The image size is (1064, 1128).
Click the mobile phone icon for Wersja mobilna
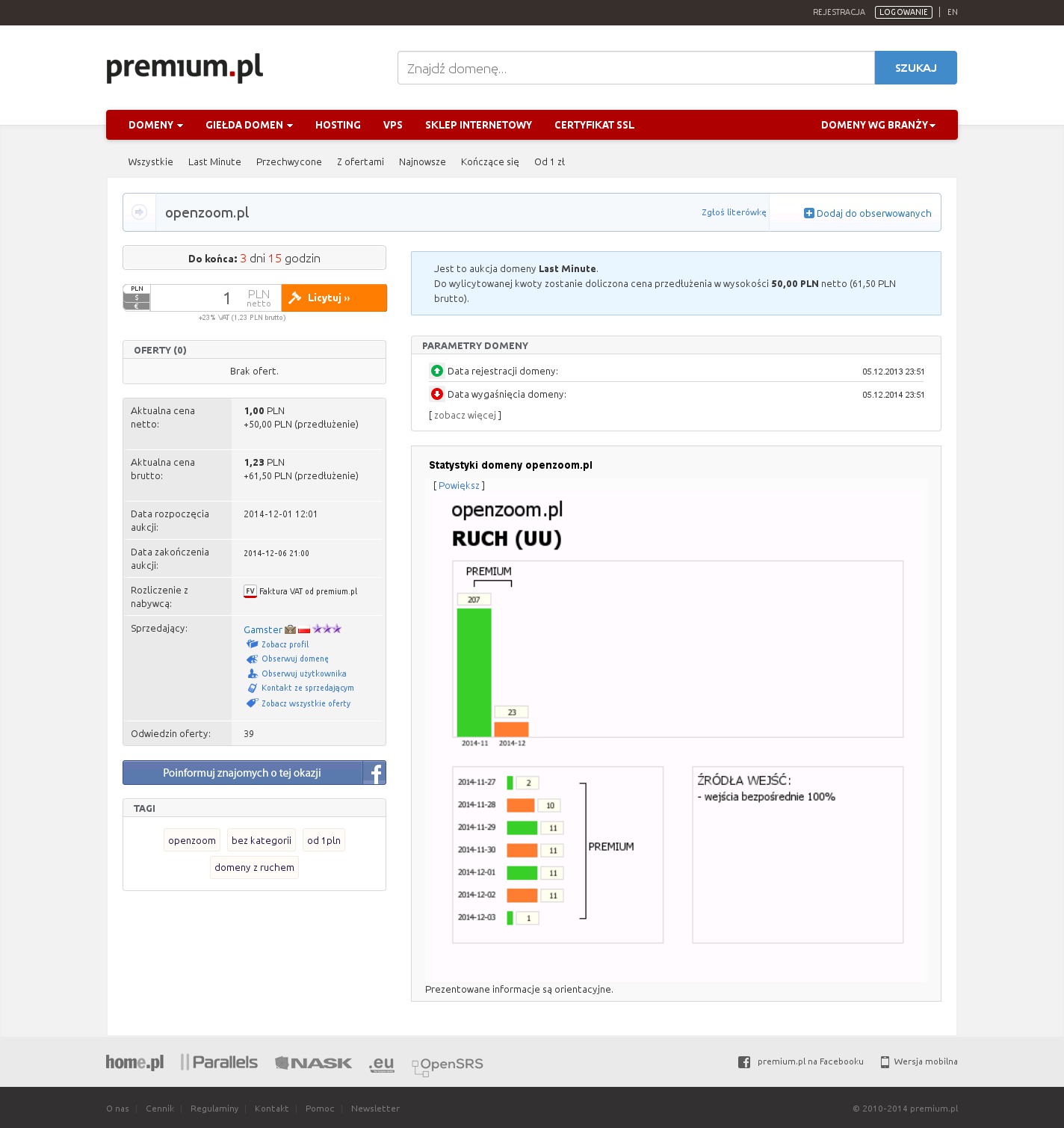tap(885, 1062)
